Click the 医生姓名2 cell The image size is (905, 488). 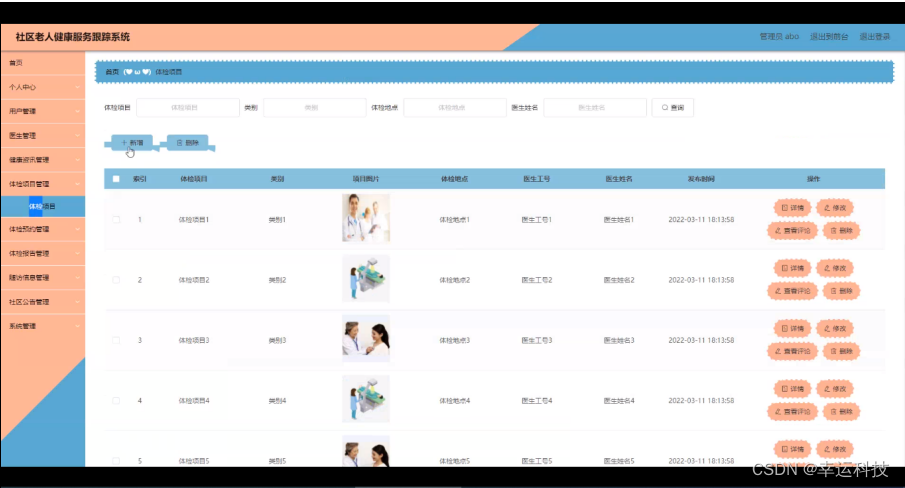(x=619, y=280)
